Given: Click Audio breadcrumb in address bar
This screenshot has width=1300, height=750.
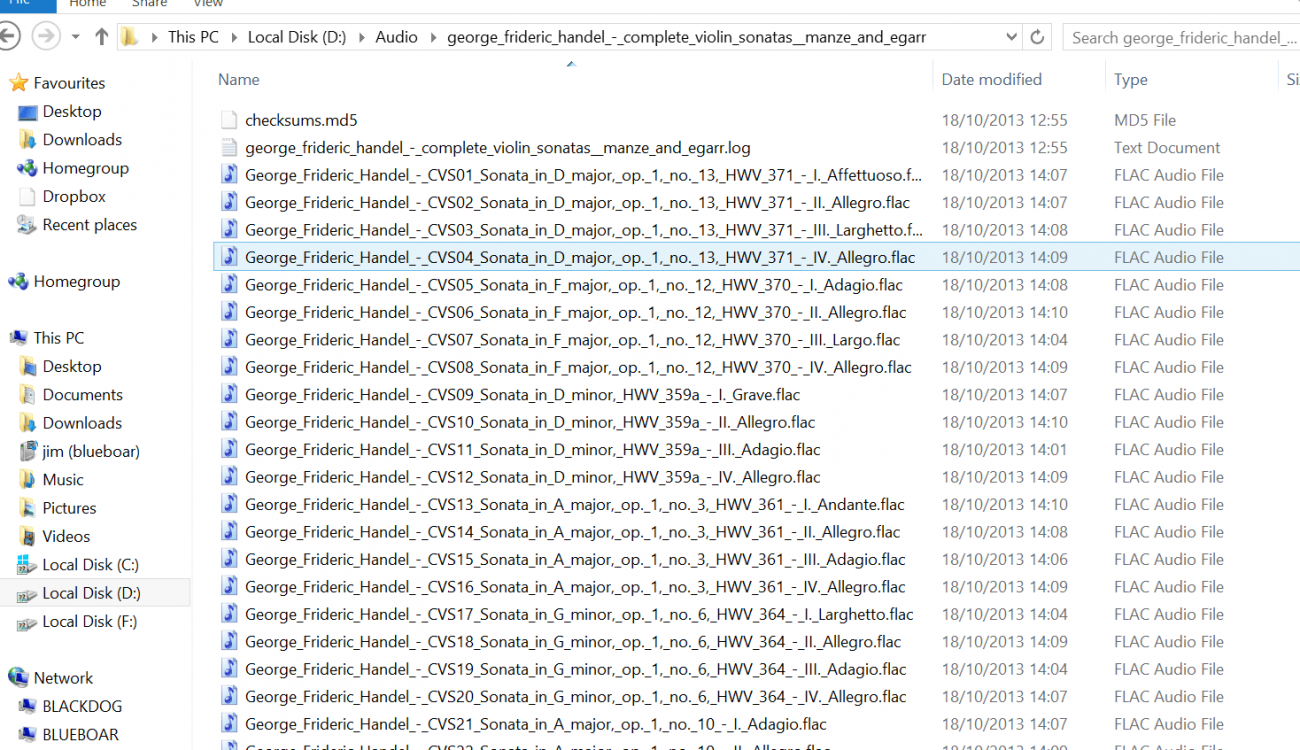Looking at the screenshot, I should point(396,37).
